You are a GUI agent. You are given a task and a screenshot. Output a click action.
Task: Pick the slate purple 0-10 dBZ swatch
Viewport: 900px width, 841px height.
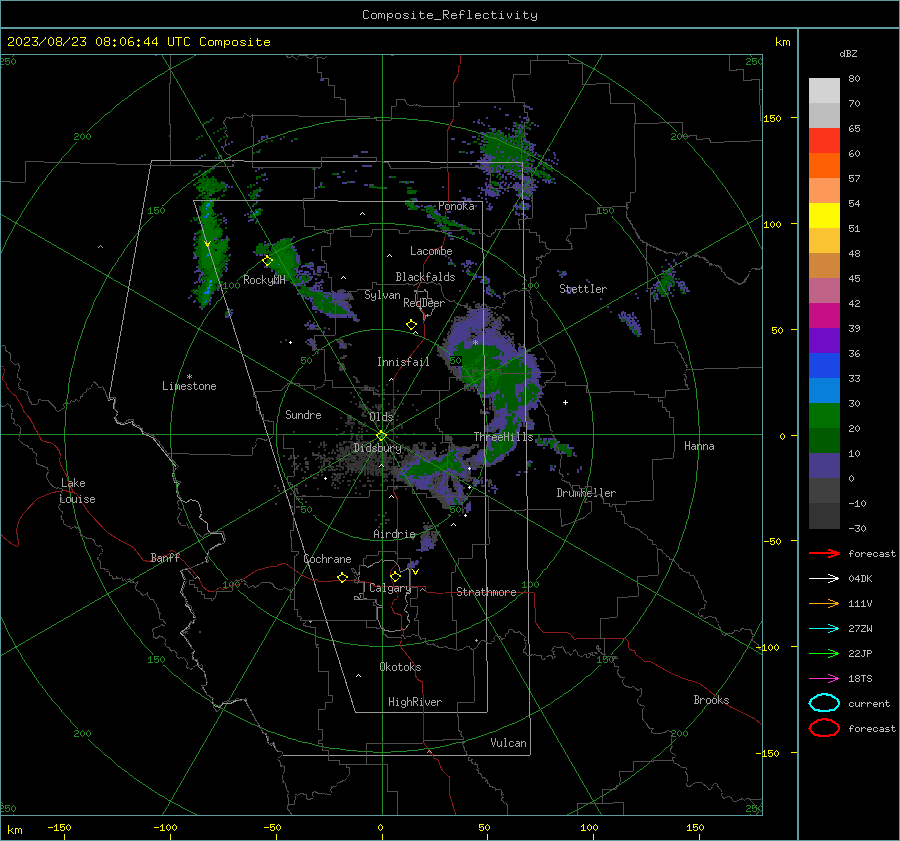click(x=824, y=465)
